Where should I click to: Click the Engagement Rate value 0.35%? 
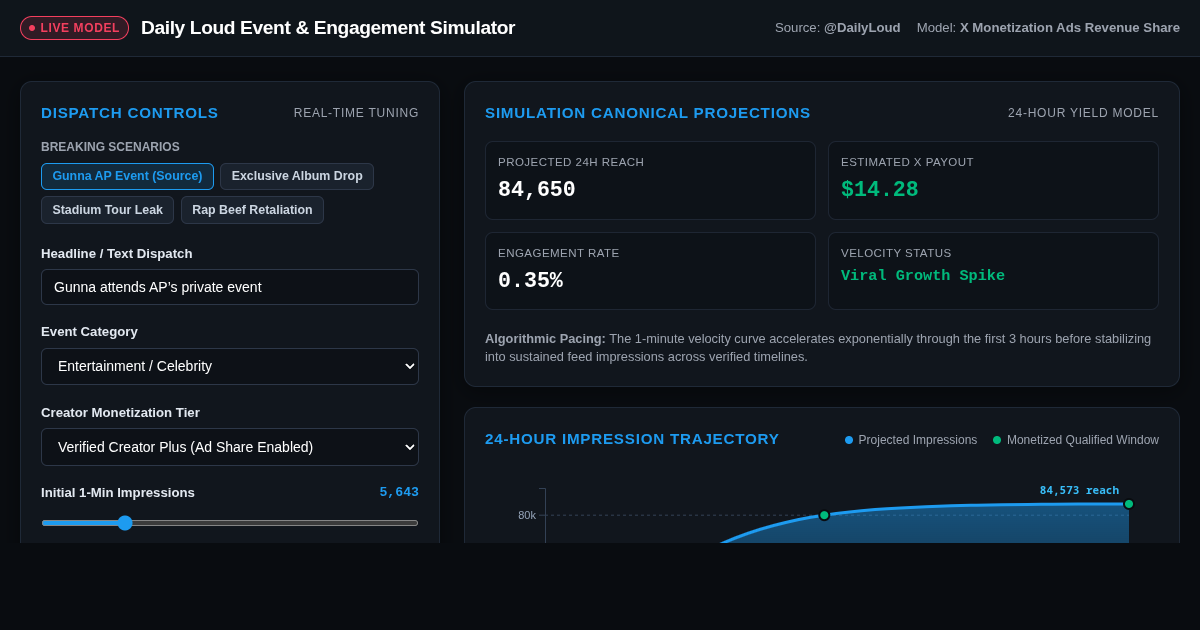(x=530, y=281)
